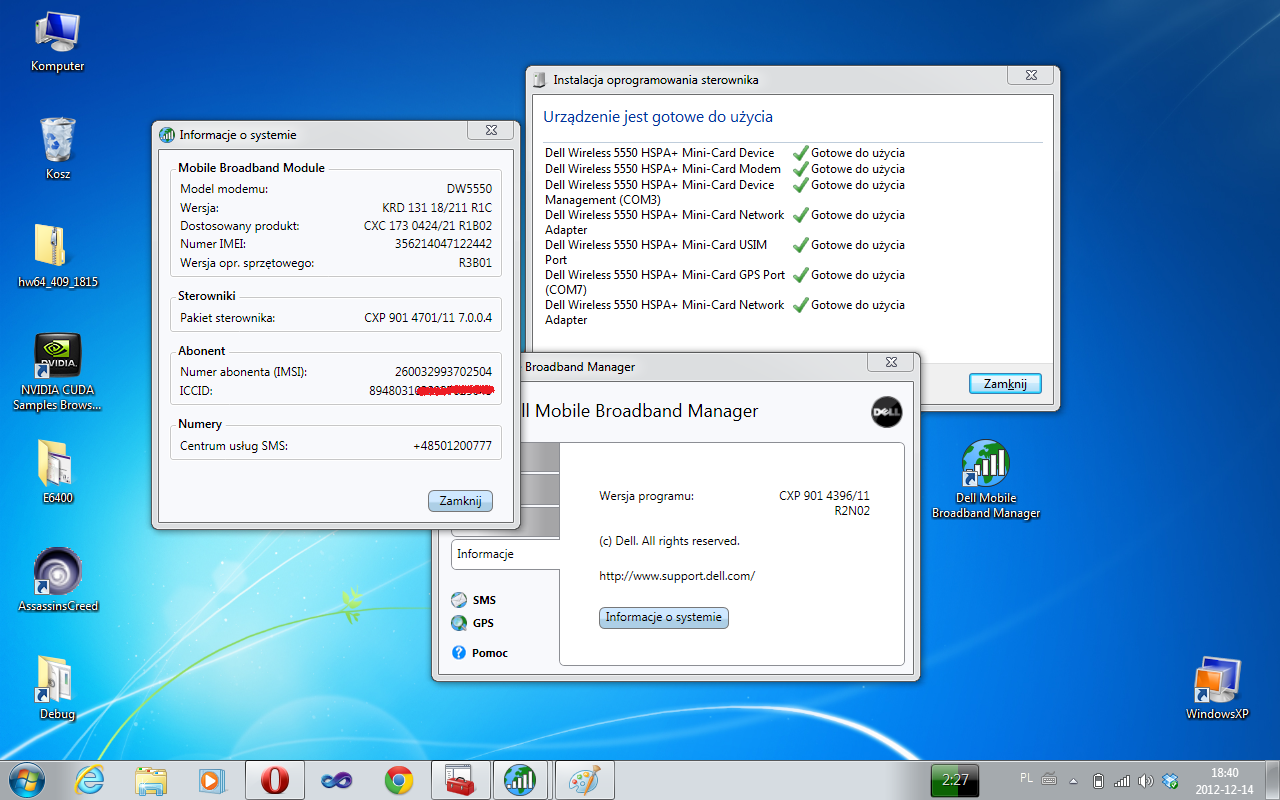The image size is (1280, 800).
Task: Open the Kosz recycle bin icon
Action: point(58,150)
